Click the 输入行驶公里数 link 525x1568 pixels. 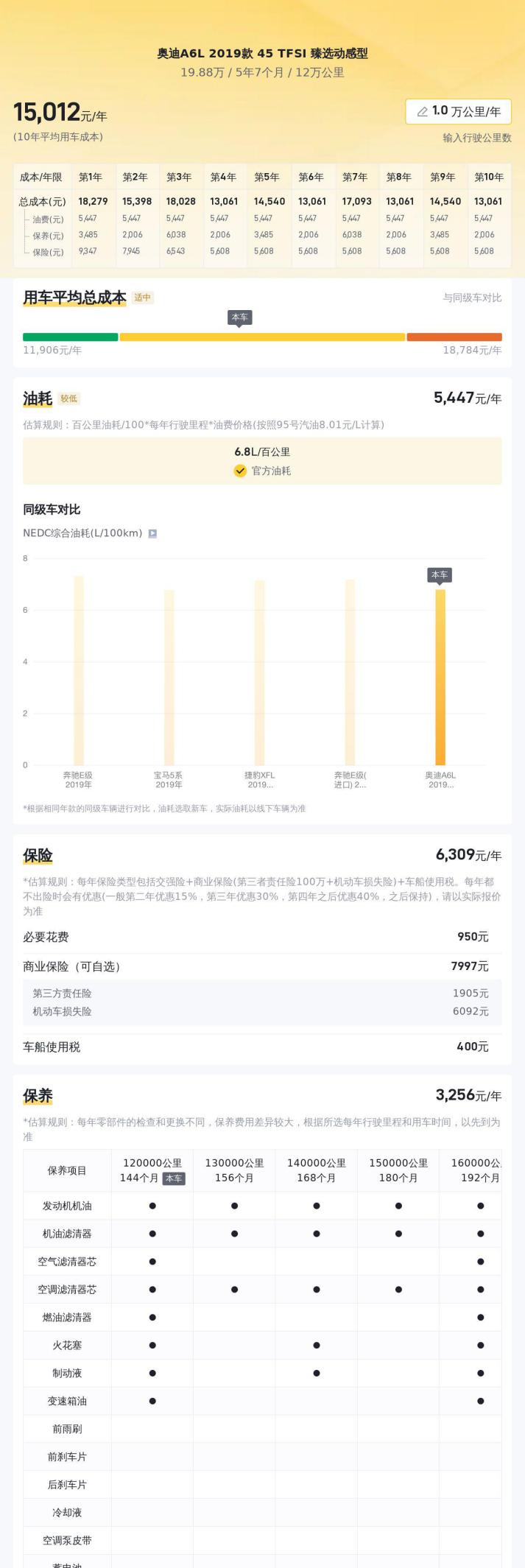click(x=476, y=138)
